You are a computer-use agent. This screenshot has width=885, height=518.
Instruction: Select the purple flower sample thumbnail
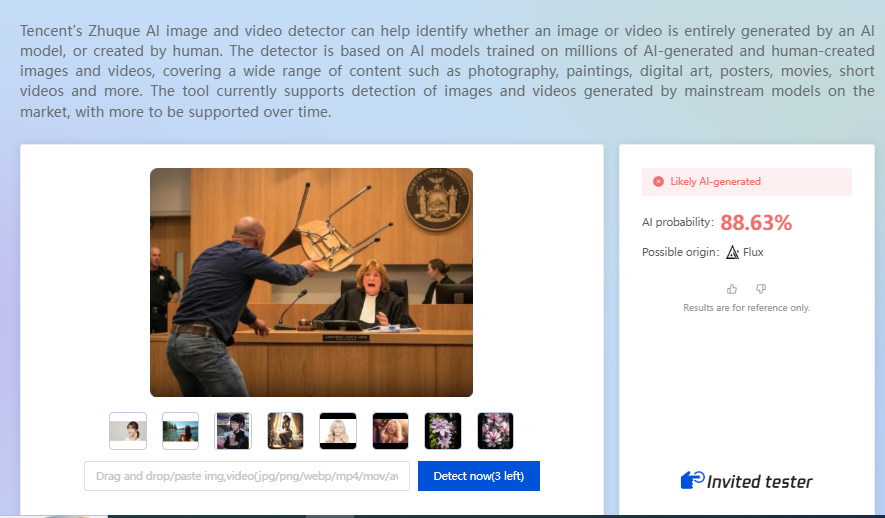[443, 431]
